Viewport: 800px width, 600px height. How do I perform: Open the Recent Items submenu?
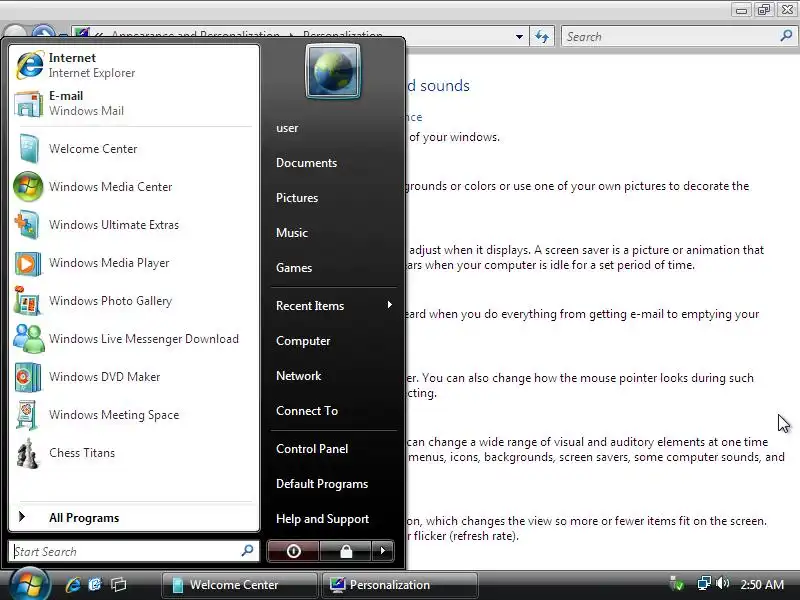point(334,306)
